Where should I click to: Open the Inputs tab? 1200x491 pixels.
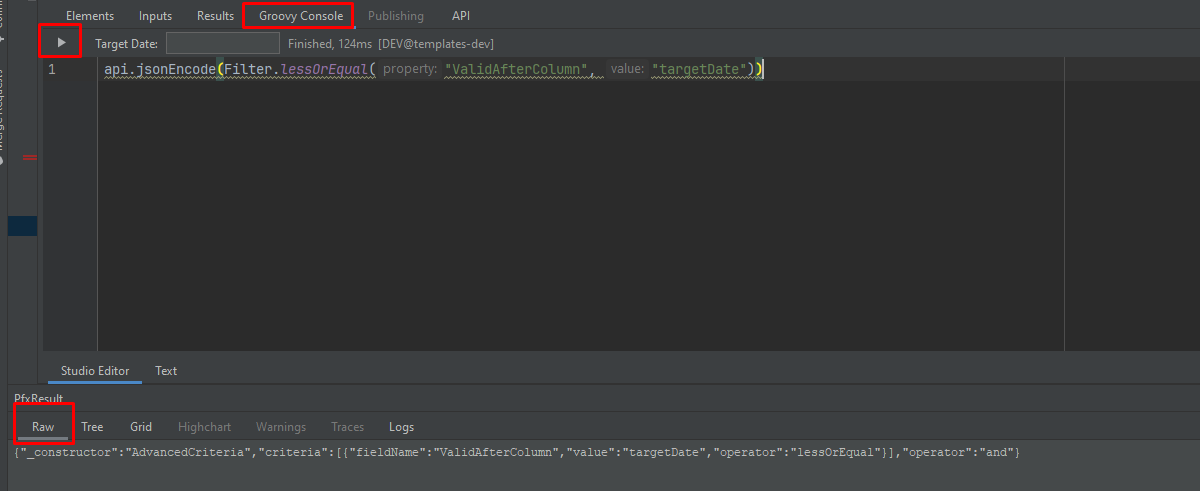155,16
